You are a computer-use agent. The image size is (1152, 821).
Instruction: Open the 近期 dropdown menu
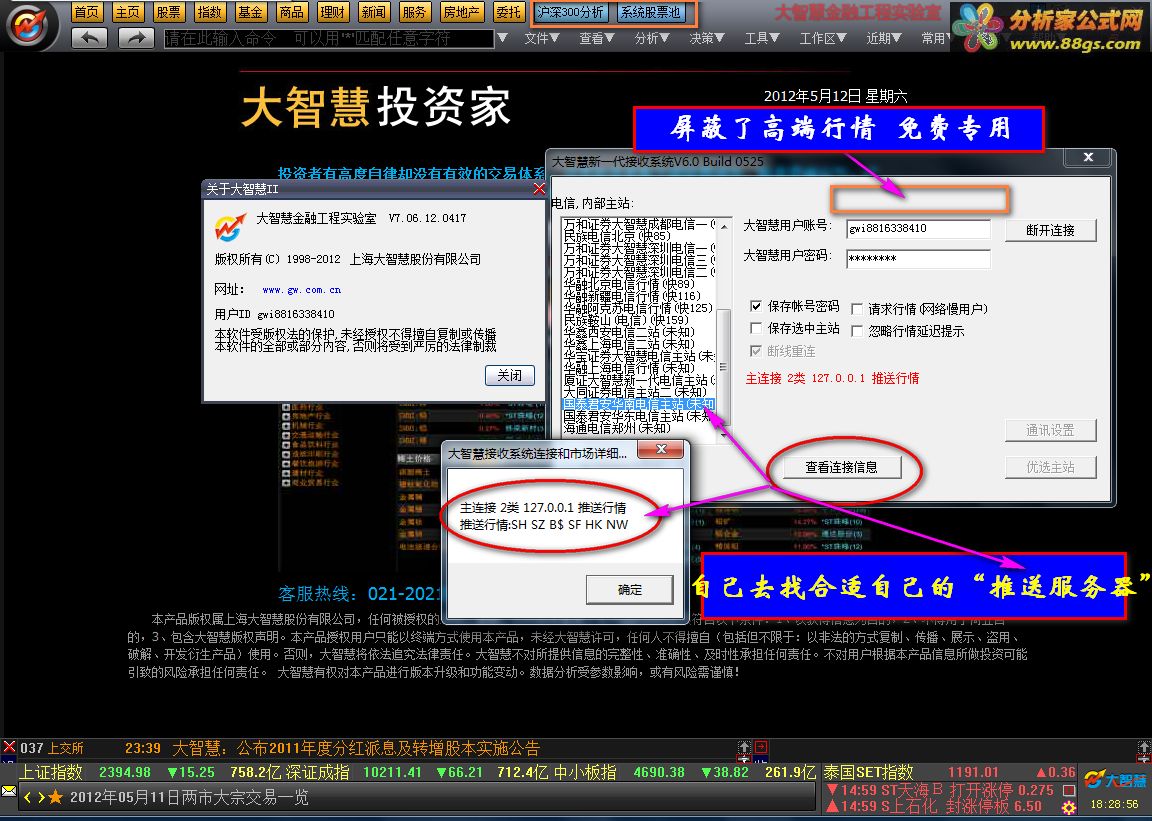click(883, 38)
